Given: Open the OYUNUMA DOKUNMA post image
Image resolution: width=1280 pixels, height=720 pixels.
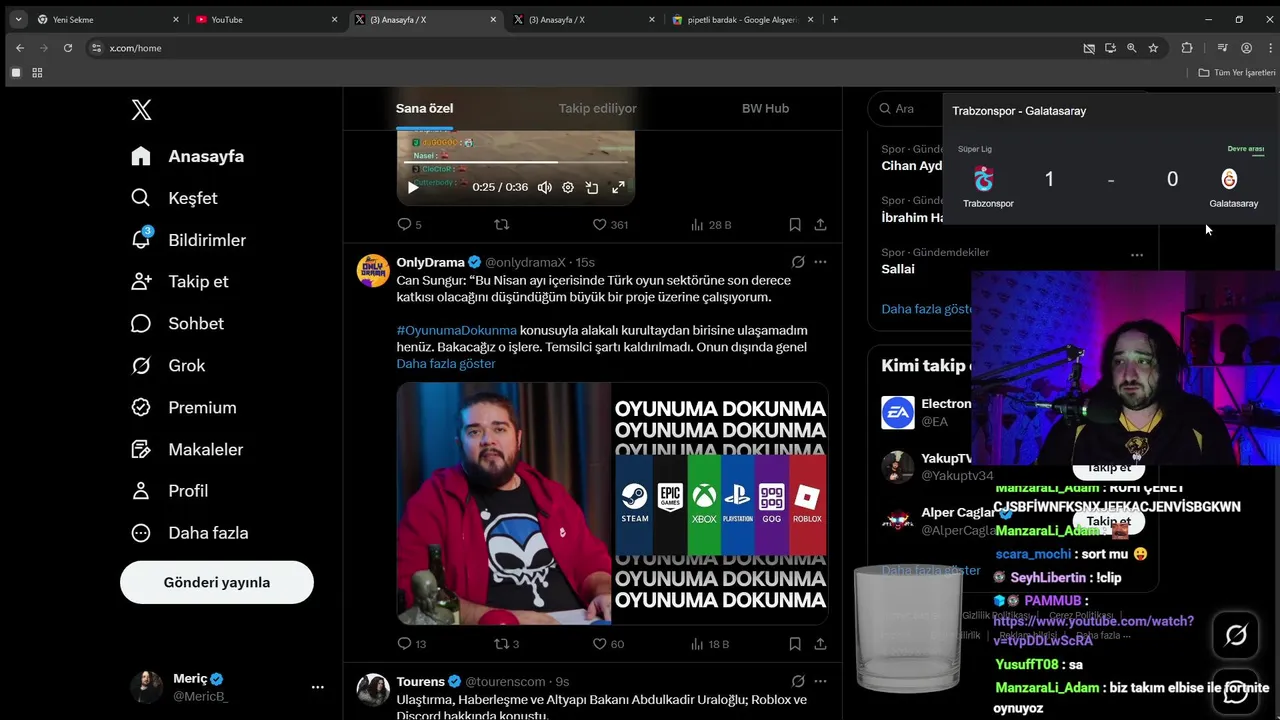Looking at the screenshot, I should [612, 503].
